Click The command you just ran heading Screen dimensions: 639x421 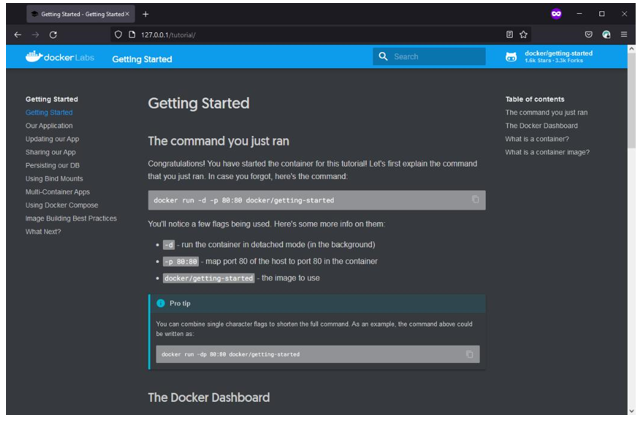[x=218, y=141]
